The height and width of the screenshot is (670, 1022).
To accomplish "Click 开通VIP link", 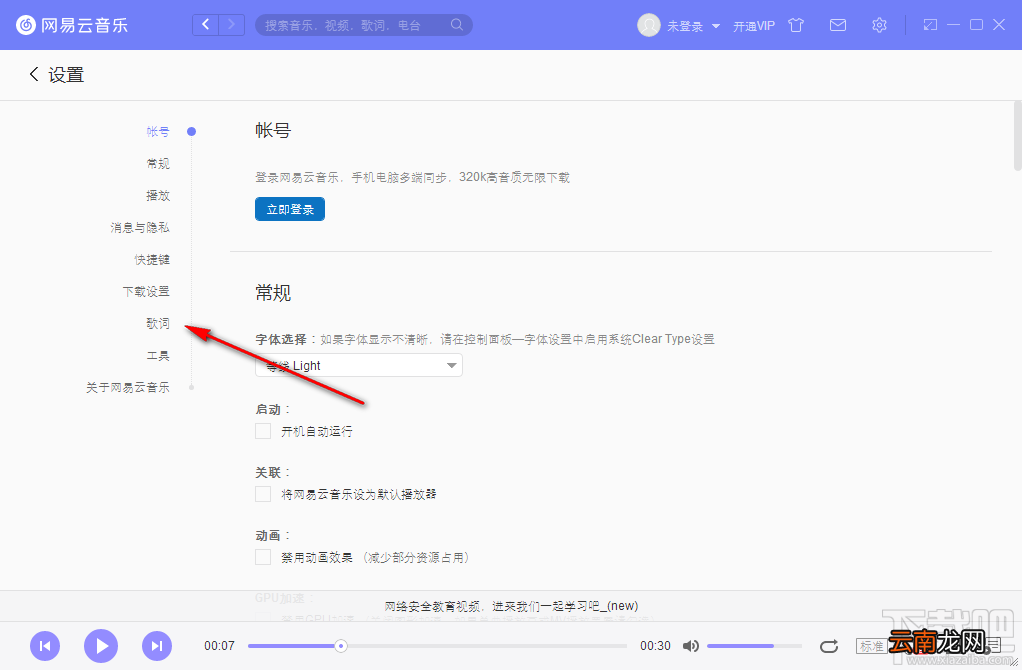I will tap(753, 26).
